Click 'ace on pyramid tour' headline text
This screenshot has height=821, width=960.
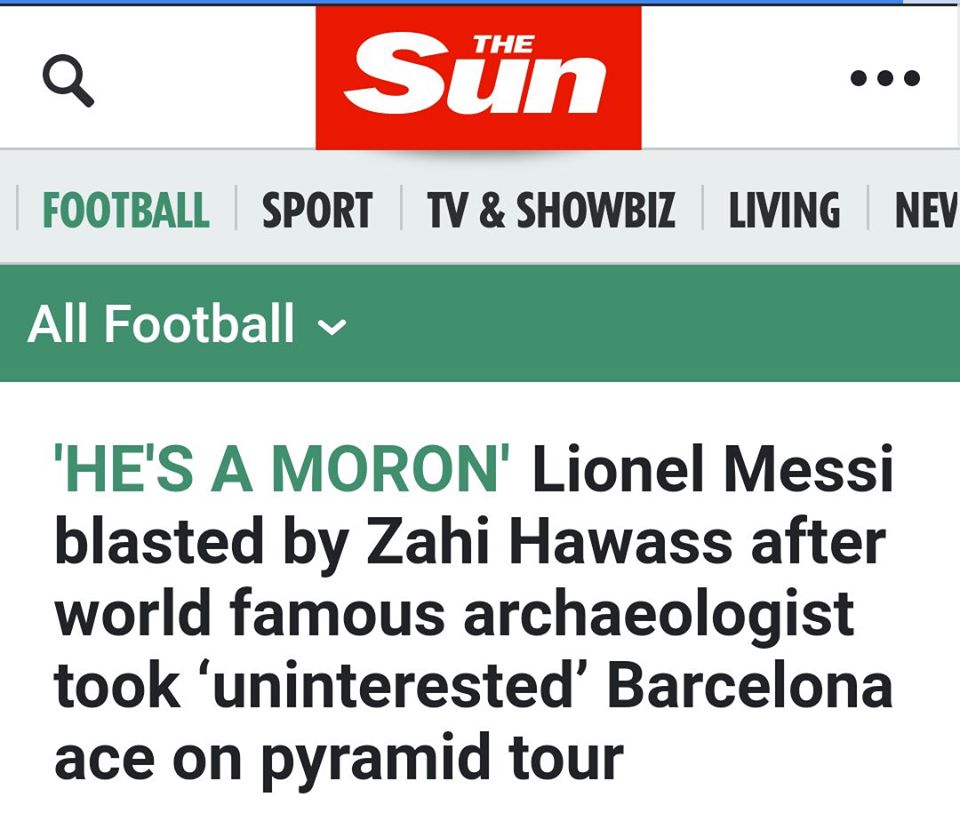[338, 757]
